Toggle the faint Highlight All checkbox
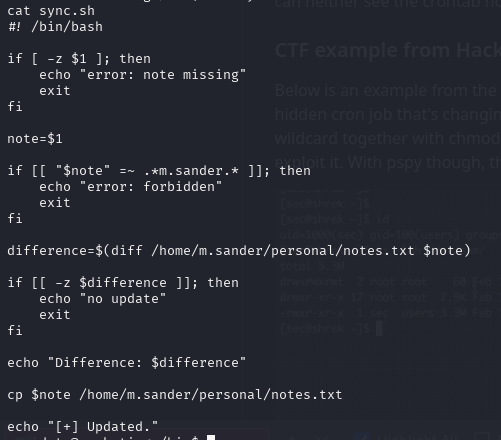The width and height of the screenshot is (501, 440). (x=361, y=437)
